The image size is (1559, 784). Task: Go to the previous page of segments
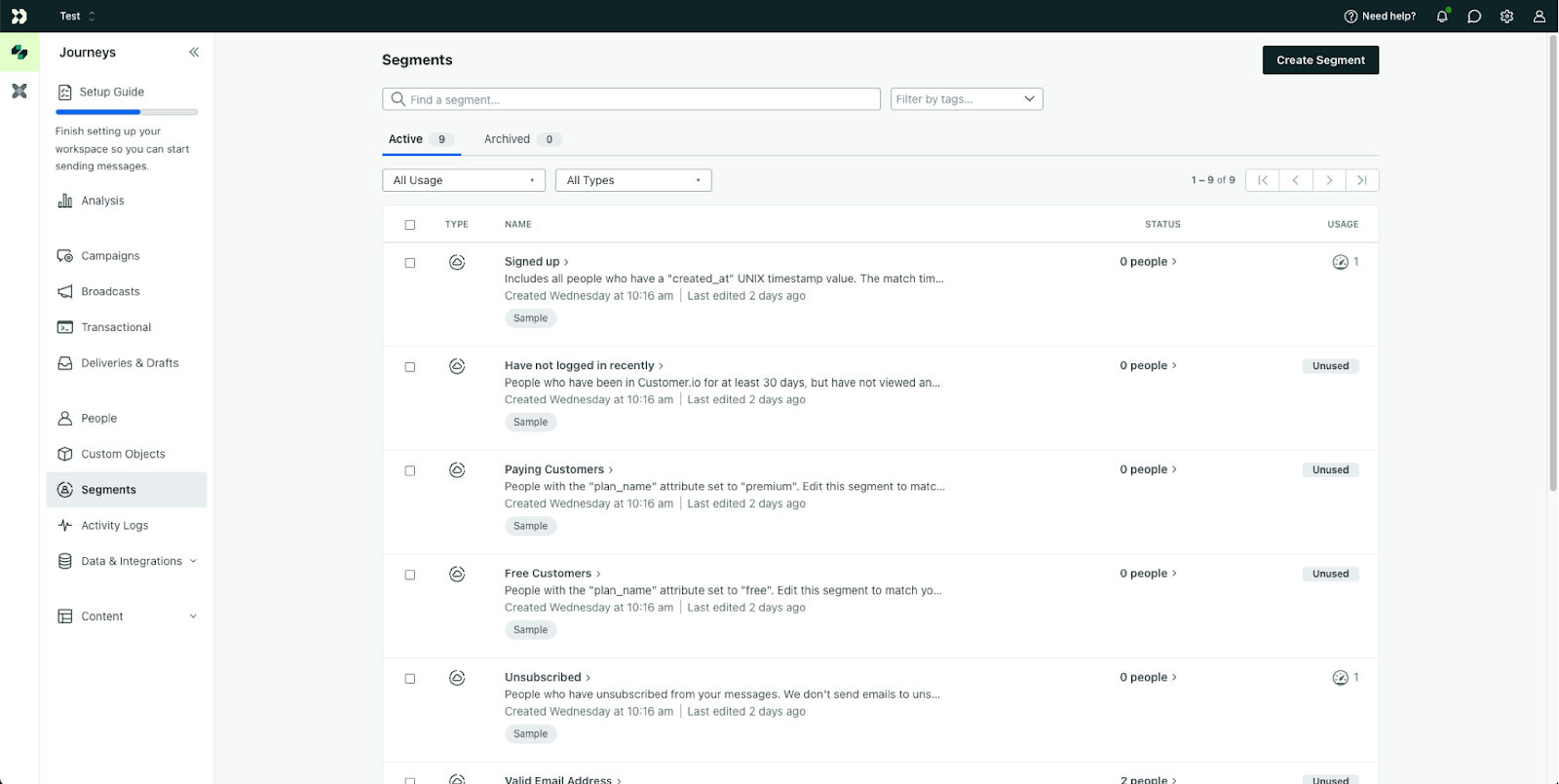[1296, 180]
